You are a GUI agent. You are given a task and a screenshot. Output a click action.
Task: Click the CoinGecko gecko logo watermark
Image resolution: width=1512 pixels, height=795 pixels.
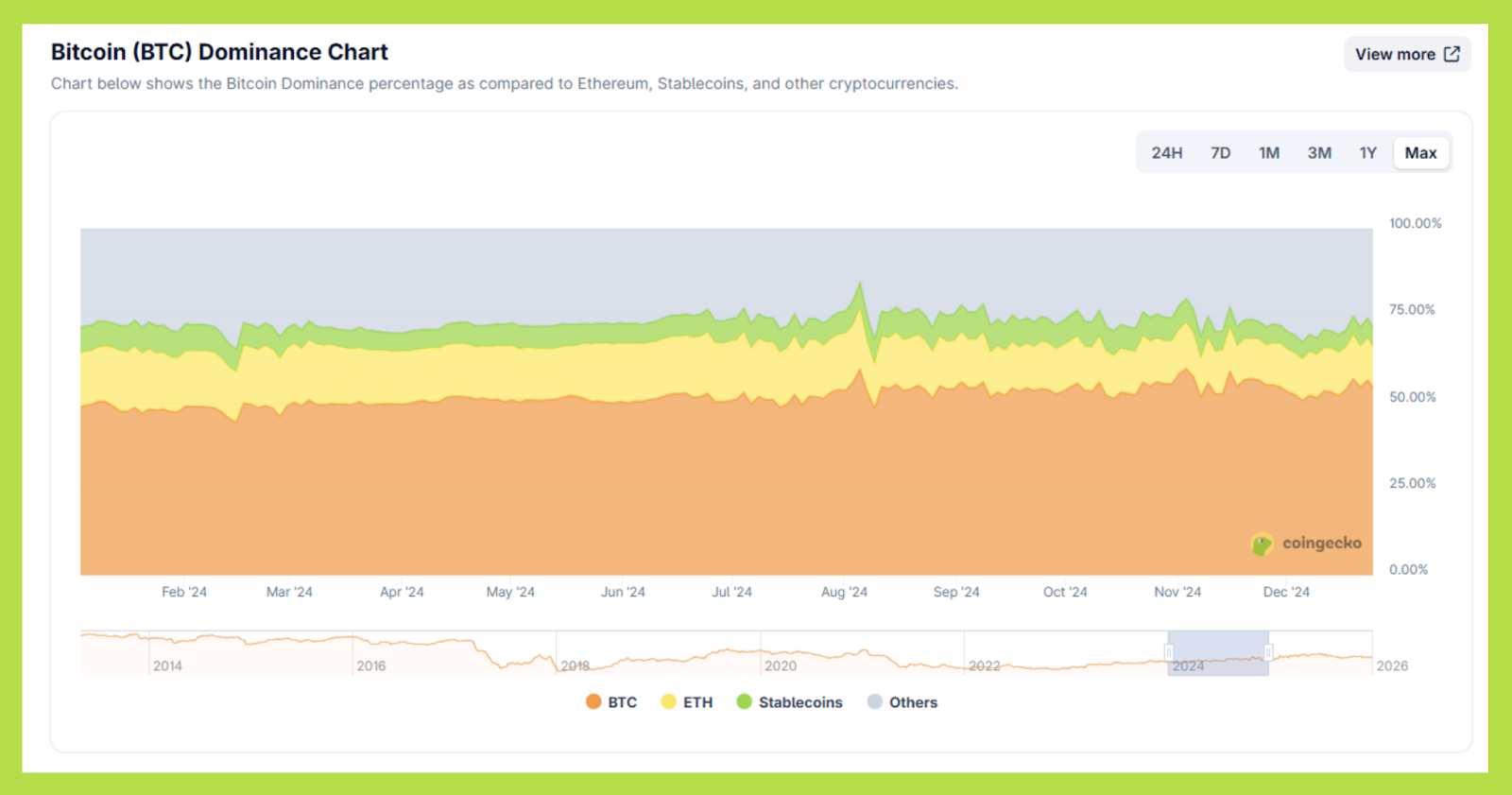click(x=1262, y=544)
